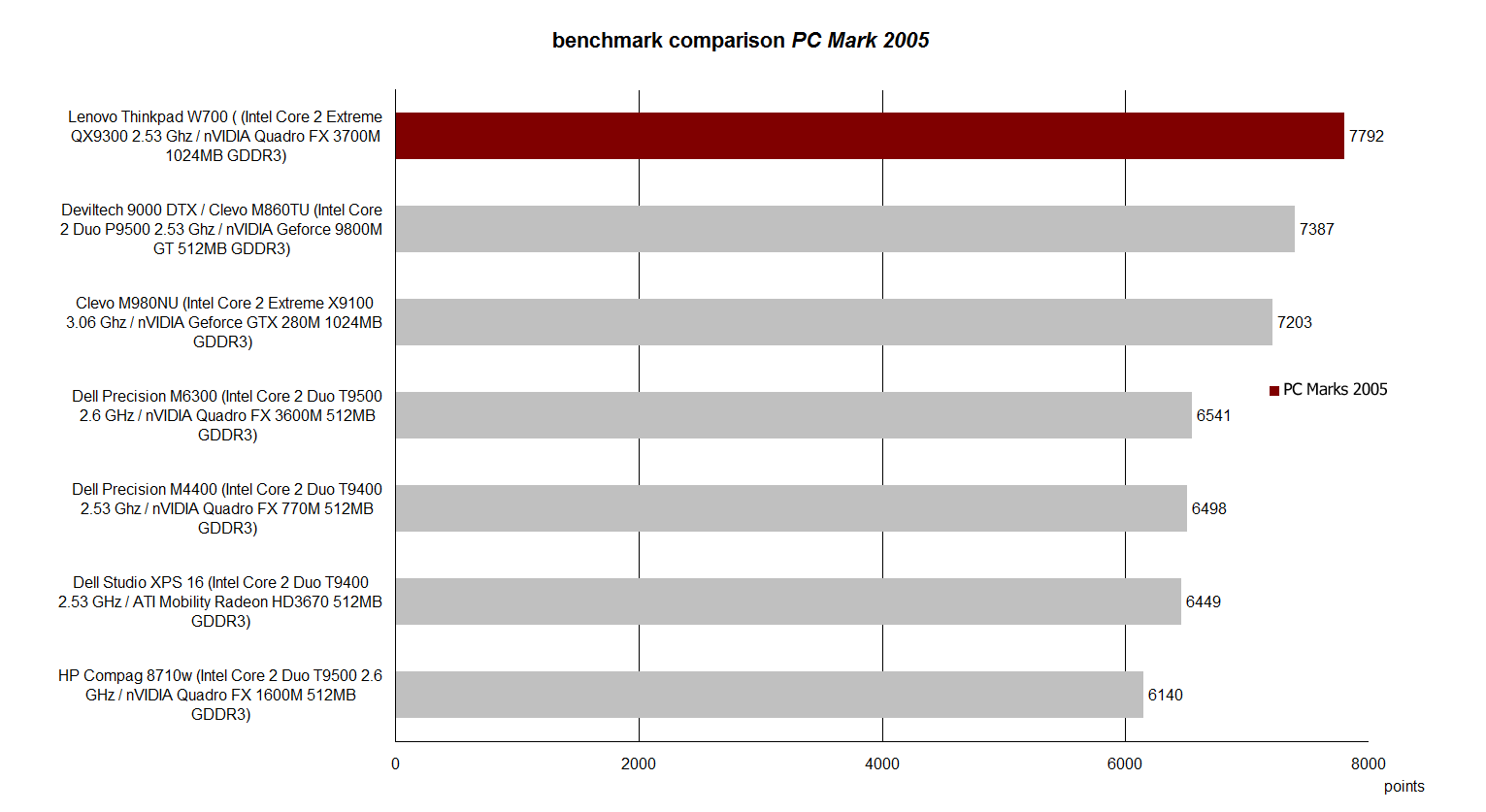
Task: Click the Dell Studio XPS 16 category label
Action: [220, 601]
